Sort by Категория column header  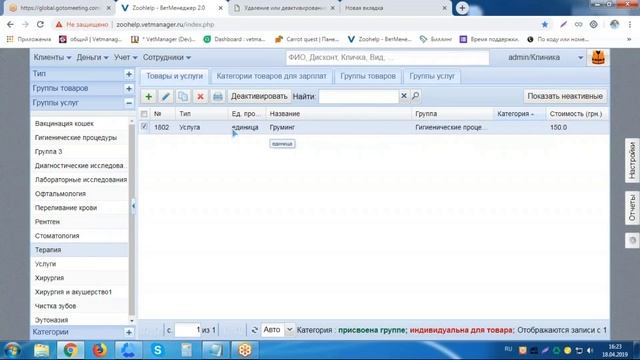(519, 114)
